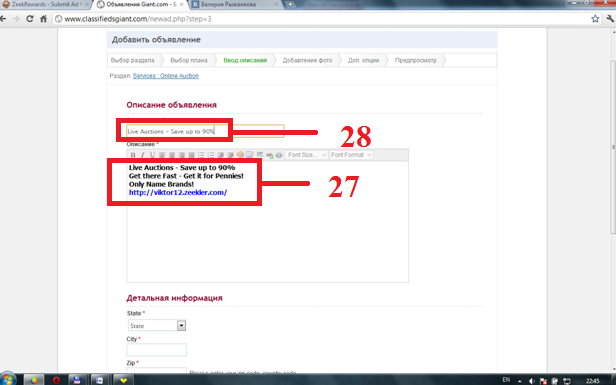
Task: Open the Font Size dropdown
Action: point(306,155)
